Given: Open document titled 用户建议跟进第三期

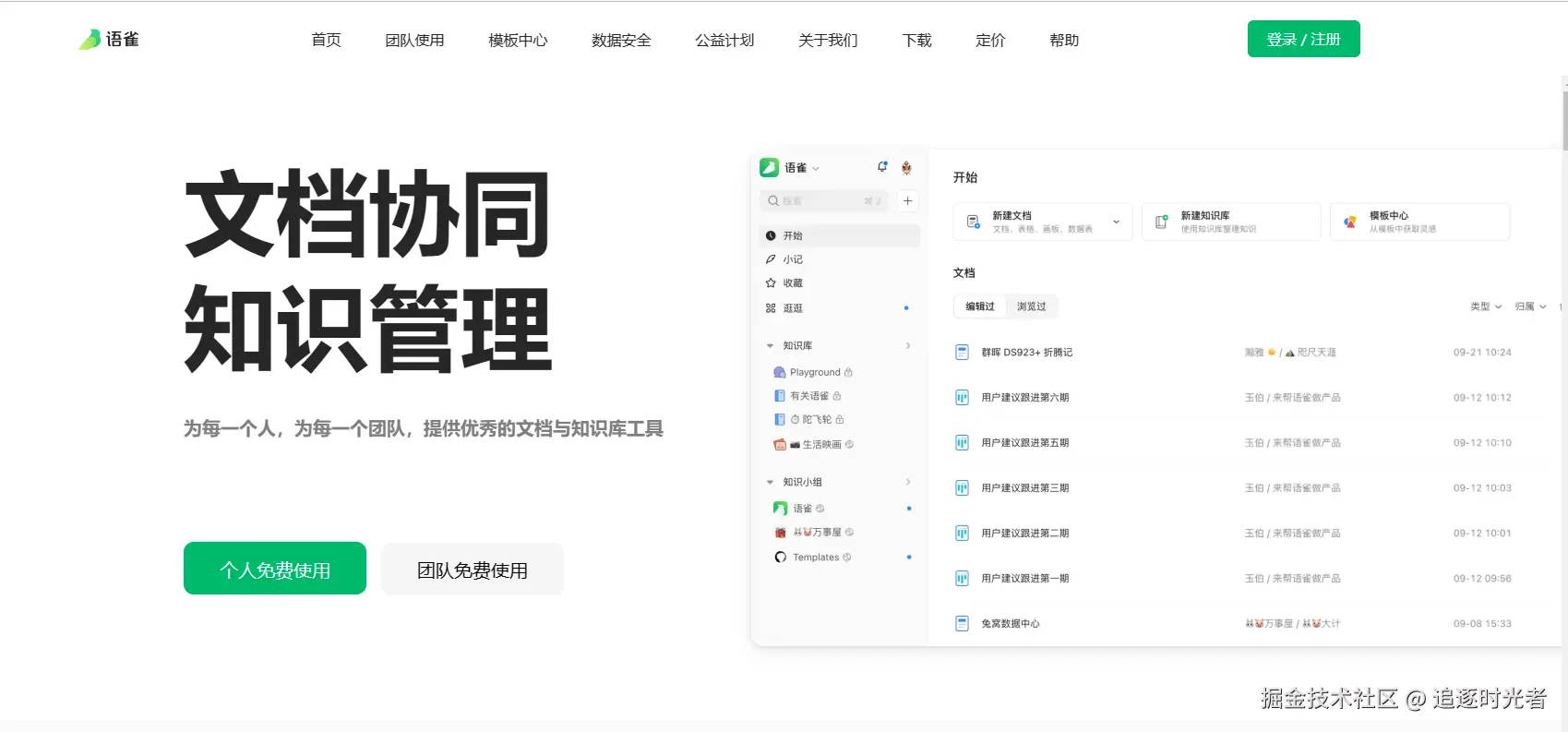Looking at the screenshot, I should pyautogui.click(x=1024, y=488).
